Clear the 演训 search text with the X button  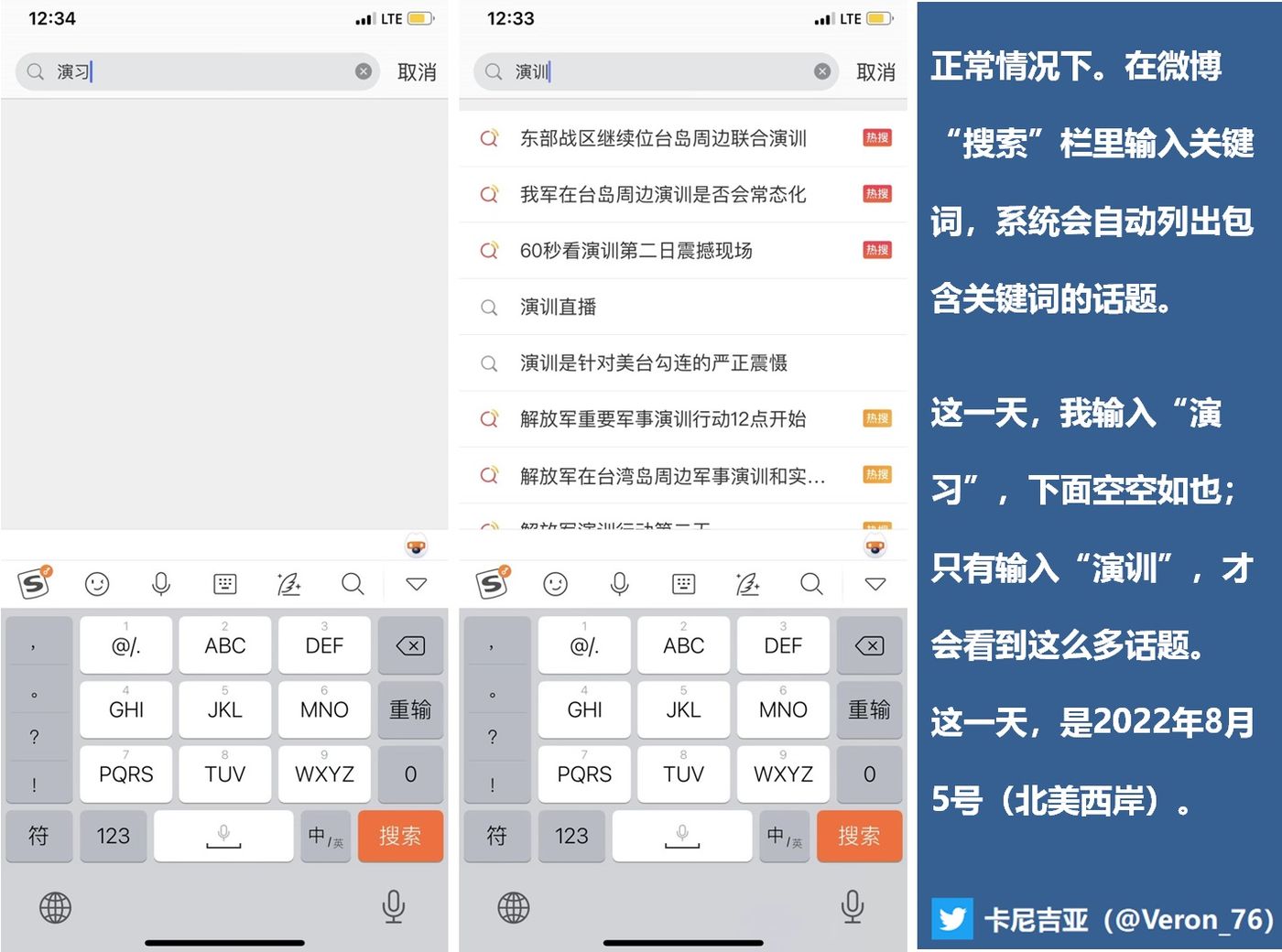822,71
